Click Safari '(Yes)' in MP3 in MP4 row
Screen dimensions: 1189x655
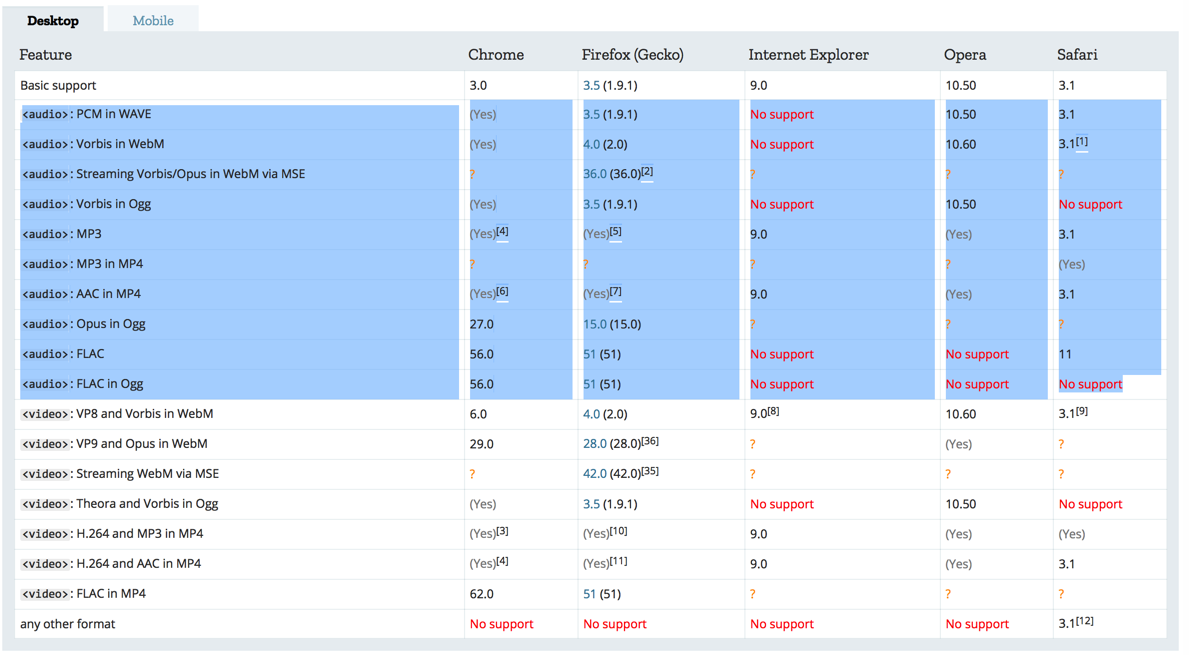tap(1071, 264)
